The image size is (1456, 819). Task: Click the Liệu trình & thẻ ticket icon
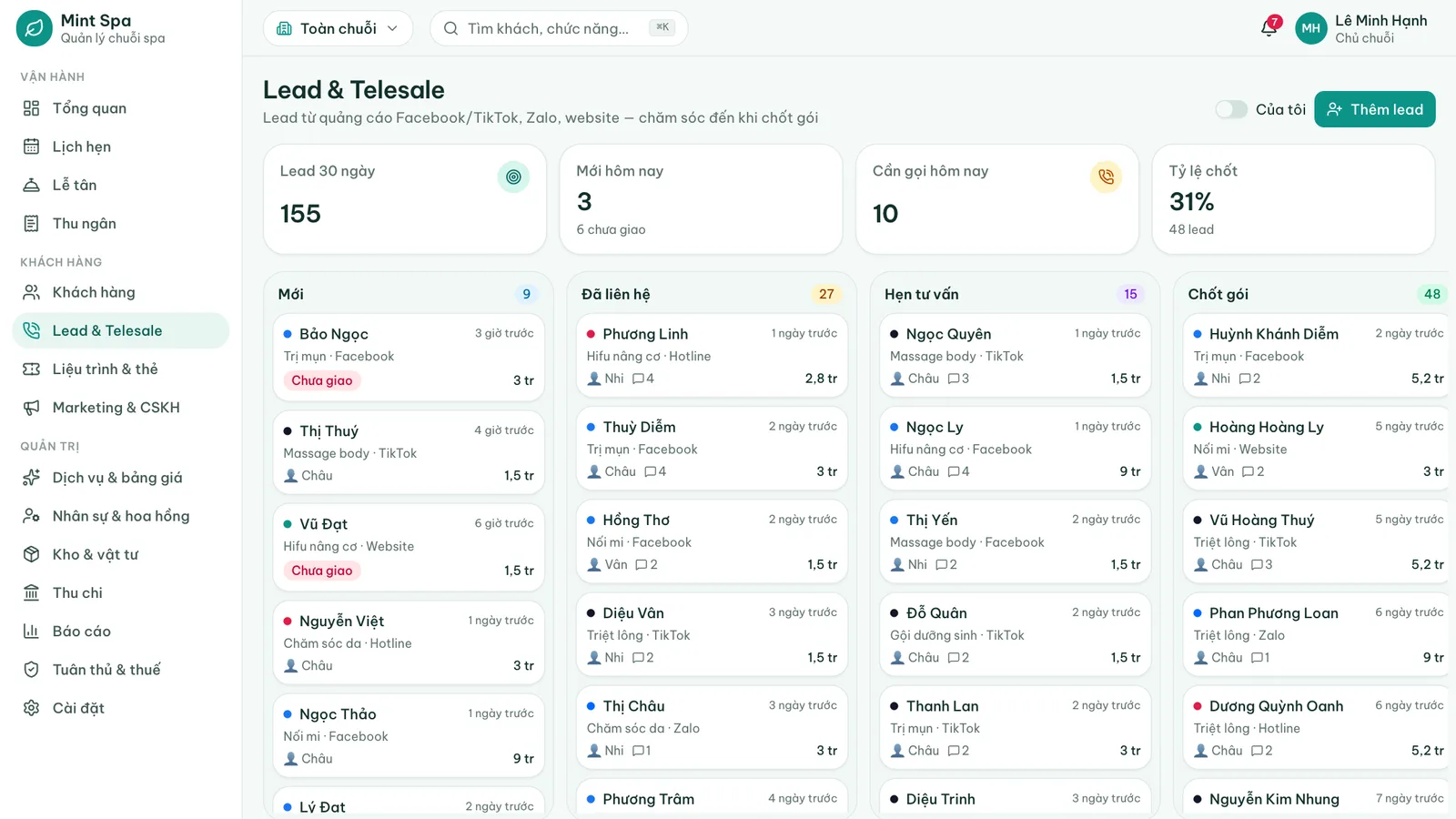click(x=32, y=369)
